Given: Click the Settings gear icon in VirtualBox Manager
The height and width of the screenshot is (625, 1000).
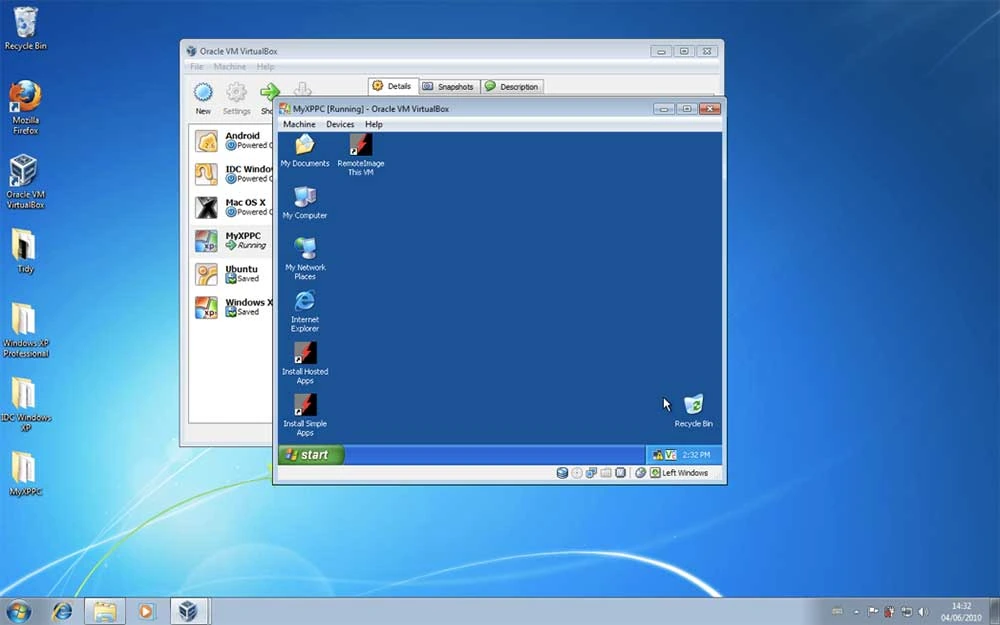Looking at the screenshot, I should (x=236, y=92).
